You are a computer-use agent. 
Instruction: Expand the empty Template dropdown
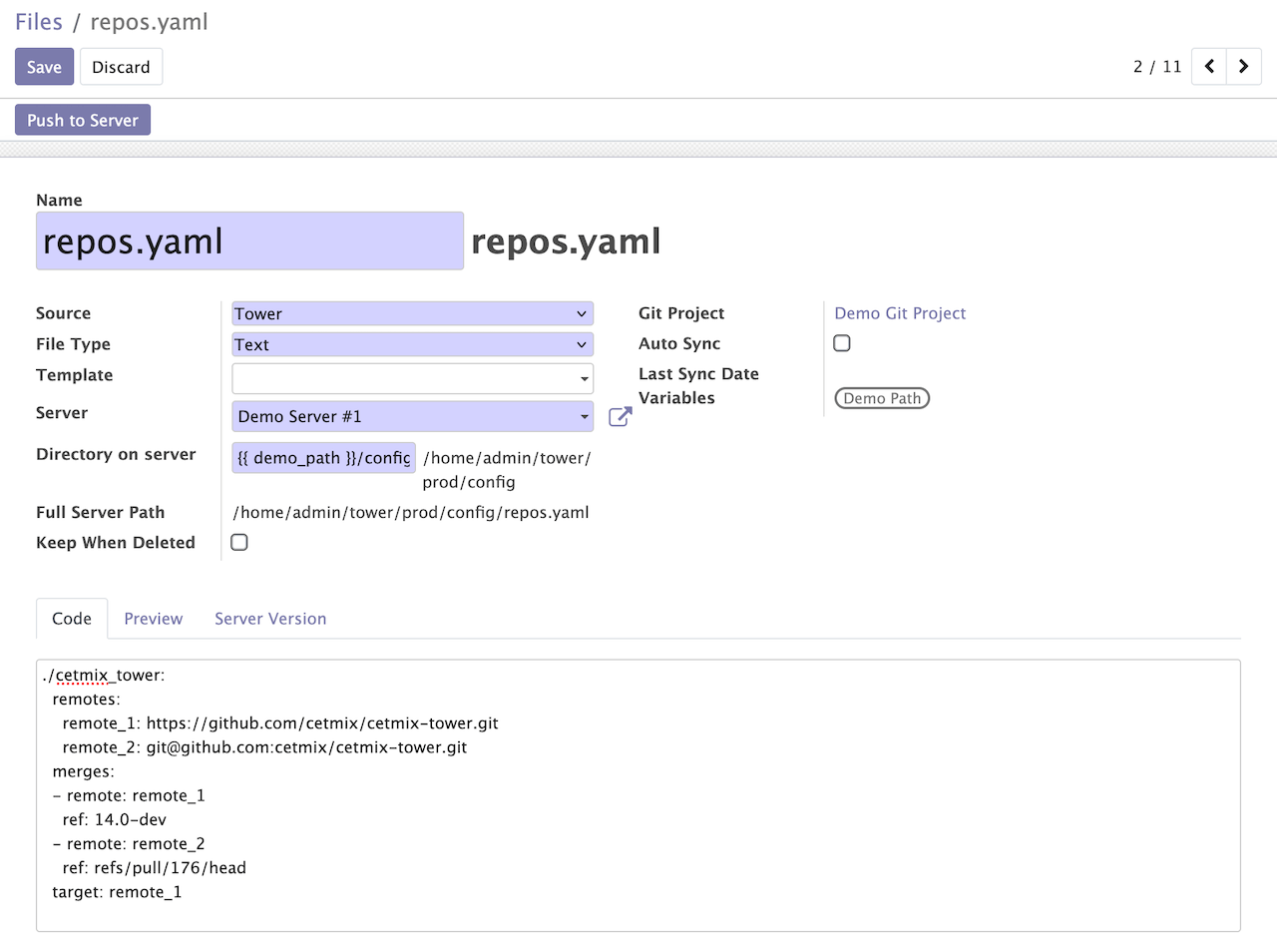pos(412,378)
